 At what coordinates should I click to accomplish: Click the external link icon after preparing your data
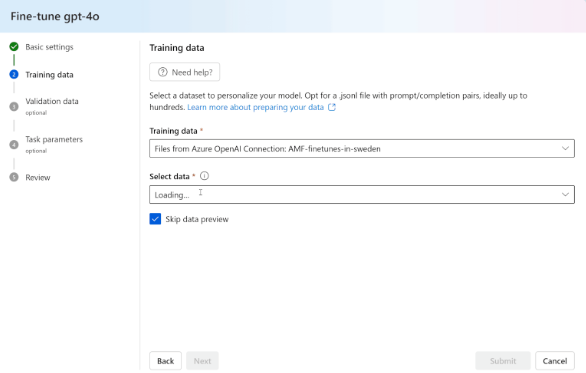tap(332, 107)
